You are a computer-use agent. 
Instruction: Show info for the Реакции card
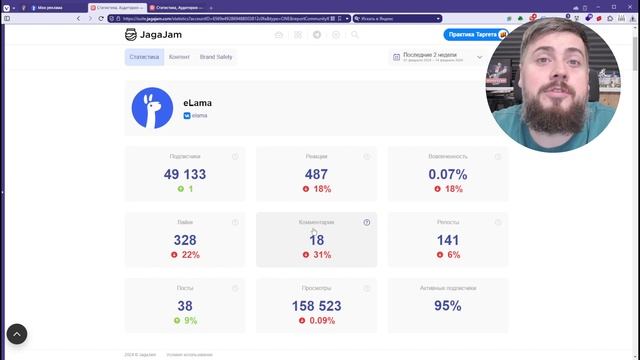tap(367, 156)
